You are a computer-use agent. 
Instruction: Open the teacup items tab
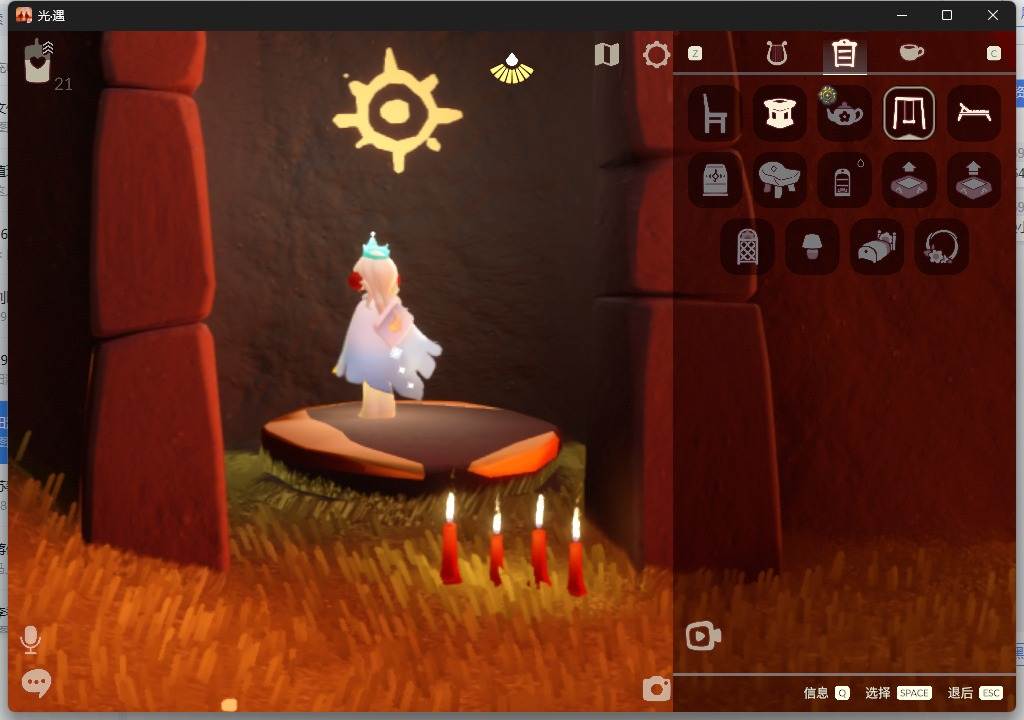click(911, 52)
